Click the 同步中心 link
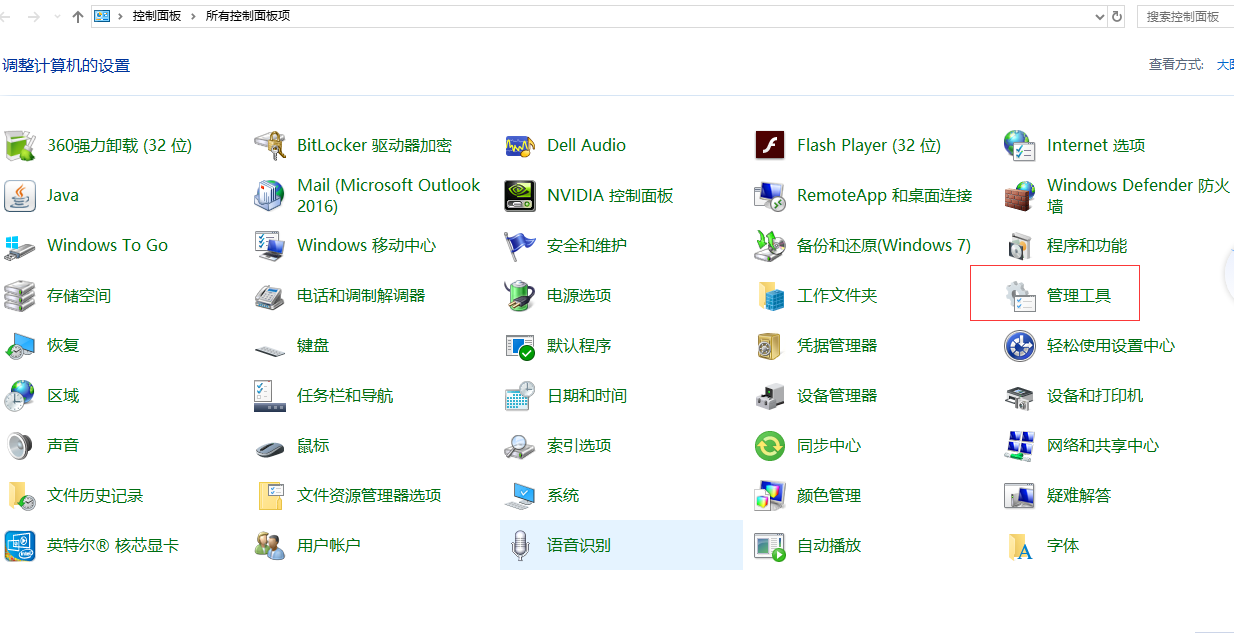Viewport: 1234px width, 633px height. (829, 445)
